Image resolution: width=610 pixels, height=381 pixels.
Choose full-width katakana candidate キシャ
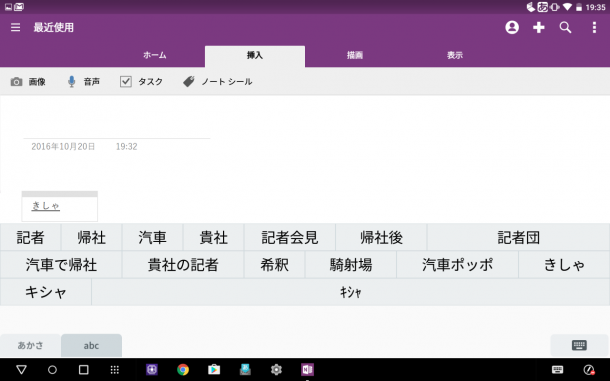(46, 292)
